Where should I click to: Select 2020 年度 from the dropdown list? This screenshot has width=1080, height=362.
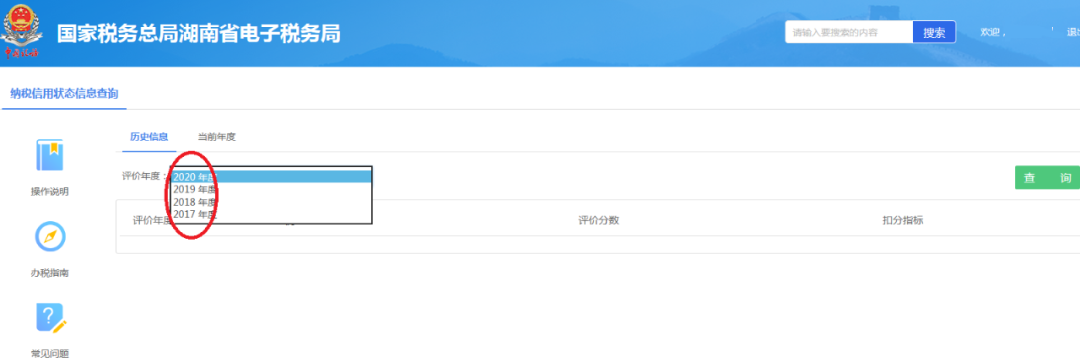coord(271,177)
